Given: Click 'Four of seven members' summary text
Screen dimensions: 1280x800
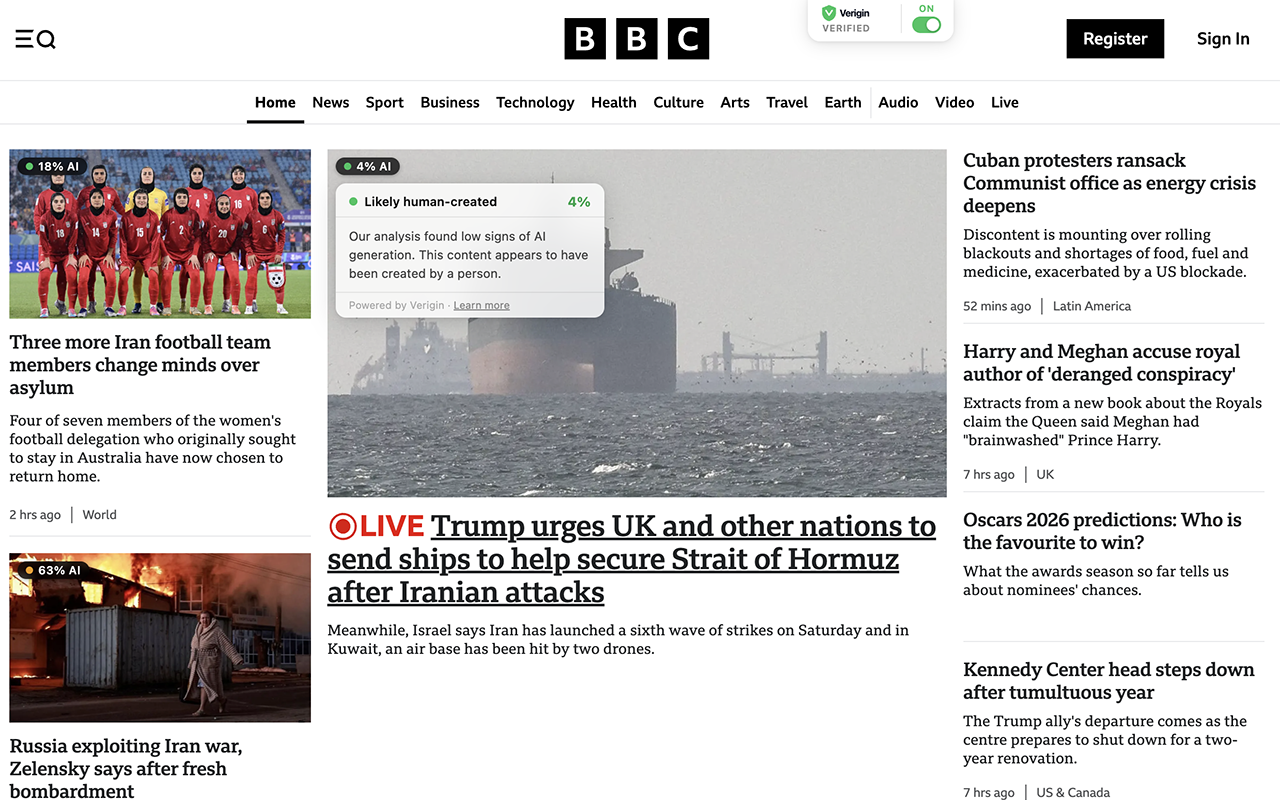Looking at the screenshot, I should tap(153, 448).
